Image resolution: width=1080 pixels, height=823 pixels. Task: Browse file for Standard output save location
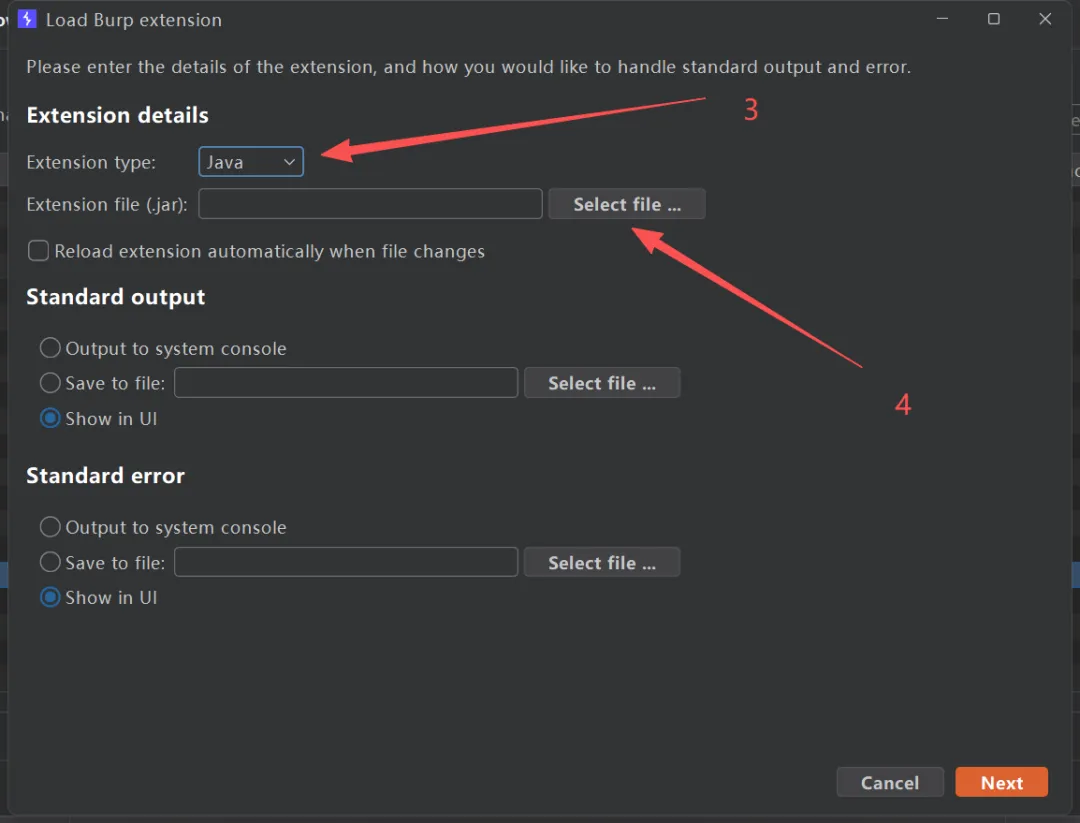602,383
